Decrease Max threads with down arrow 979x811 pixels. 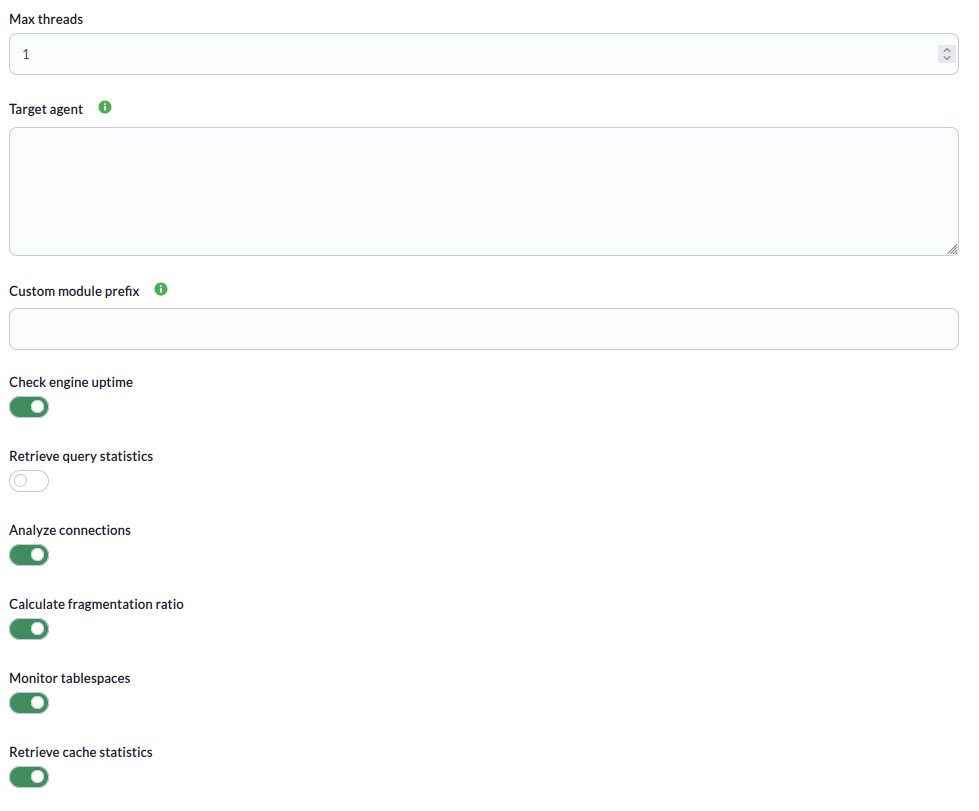click(x=947, y=58)
